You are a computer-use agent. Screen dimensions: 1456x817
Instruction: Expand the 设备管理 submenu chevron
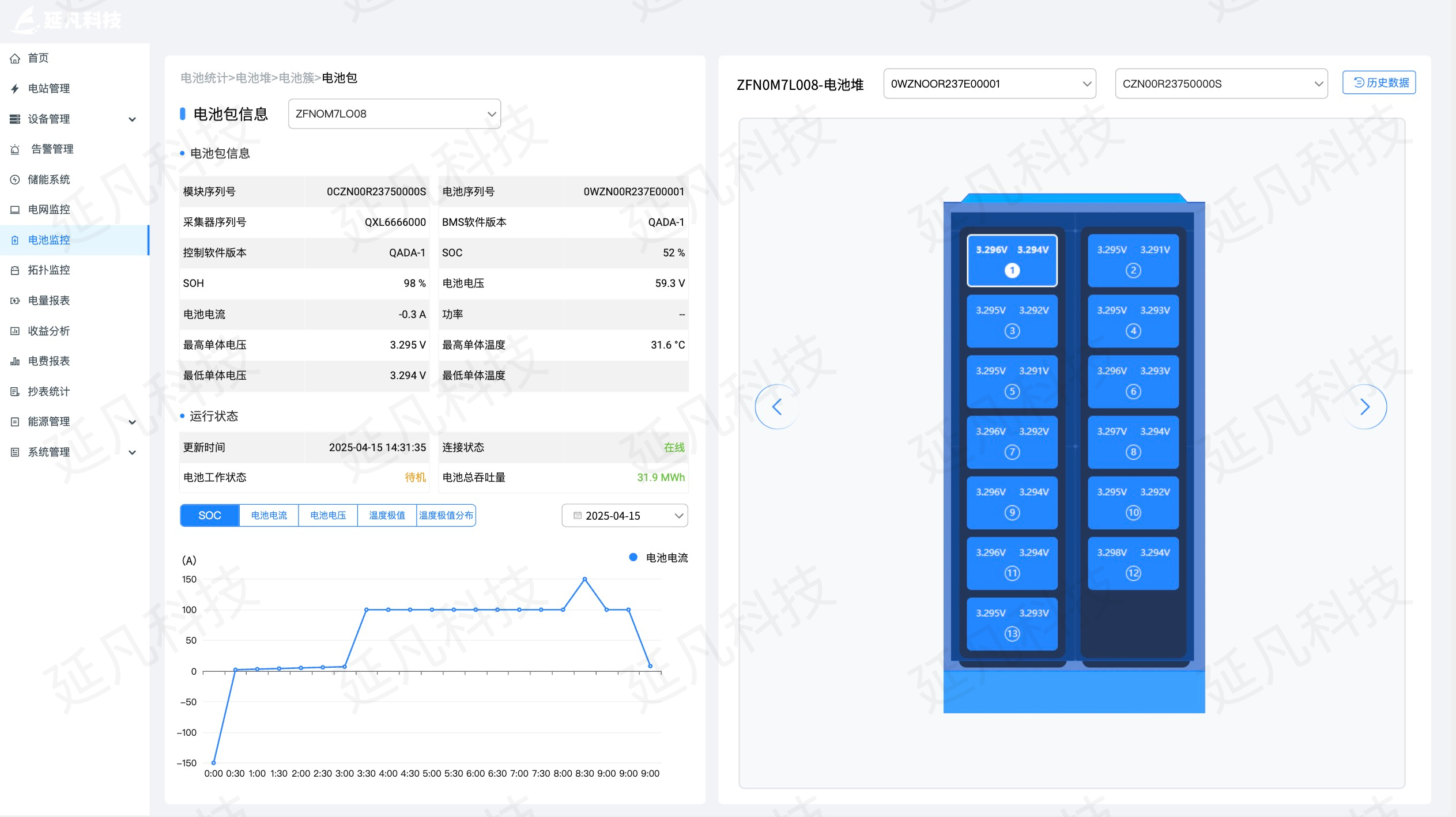(132, 119)
